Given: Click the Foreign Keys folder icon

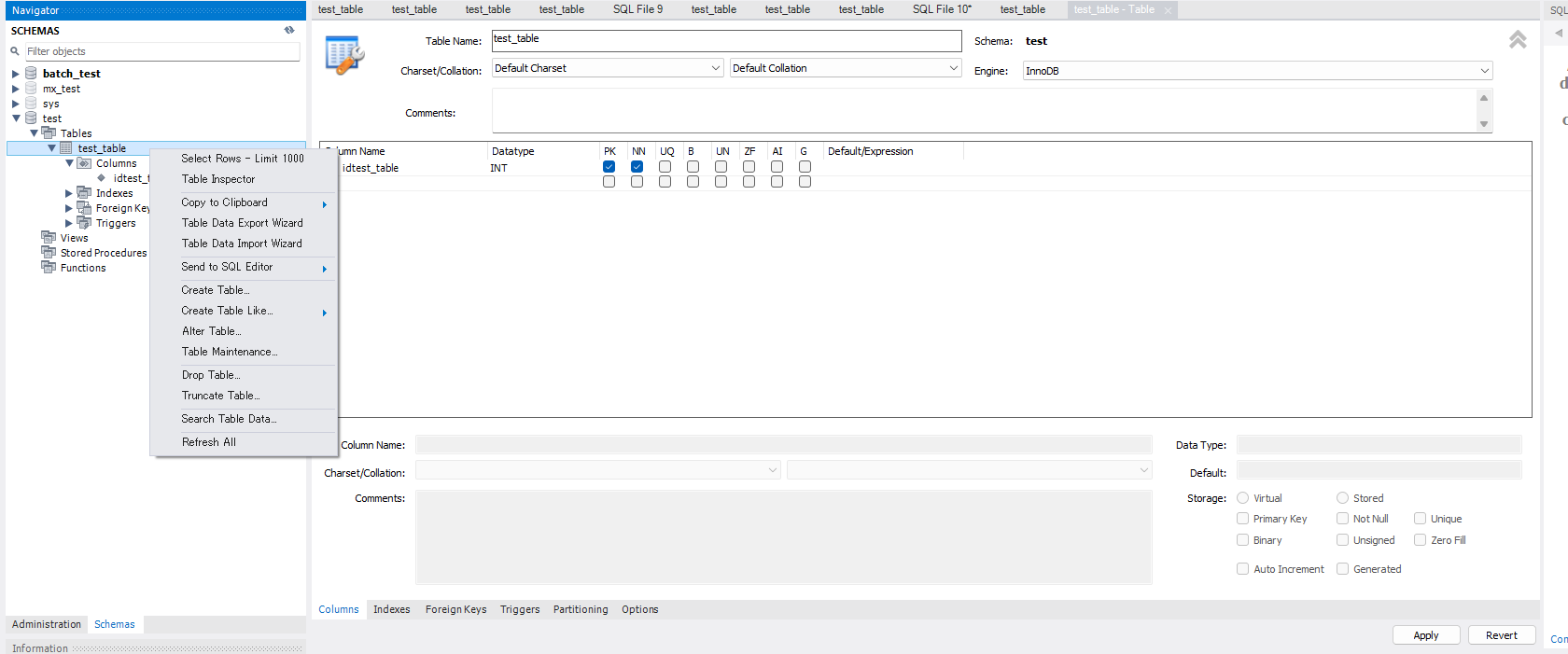Looking at the screenshot, I should (x=84, y=207).
